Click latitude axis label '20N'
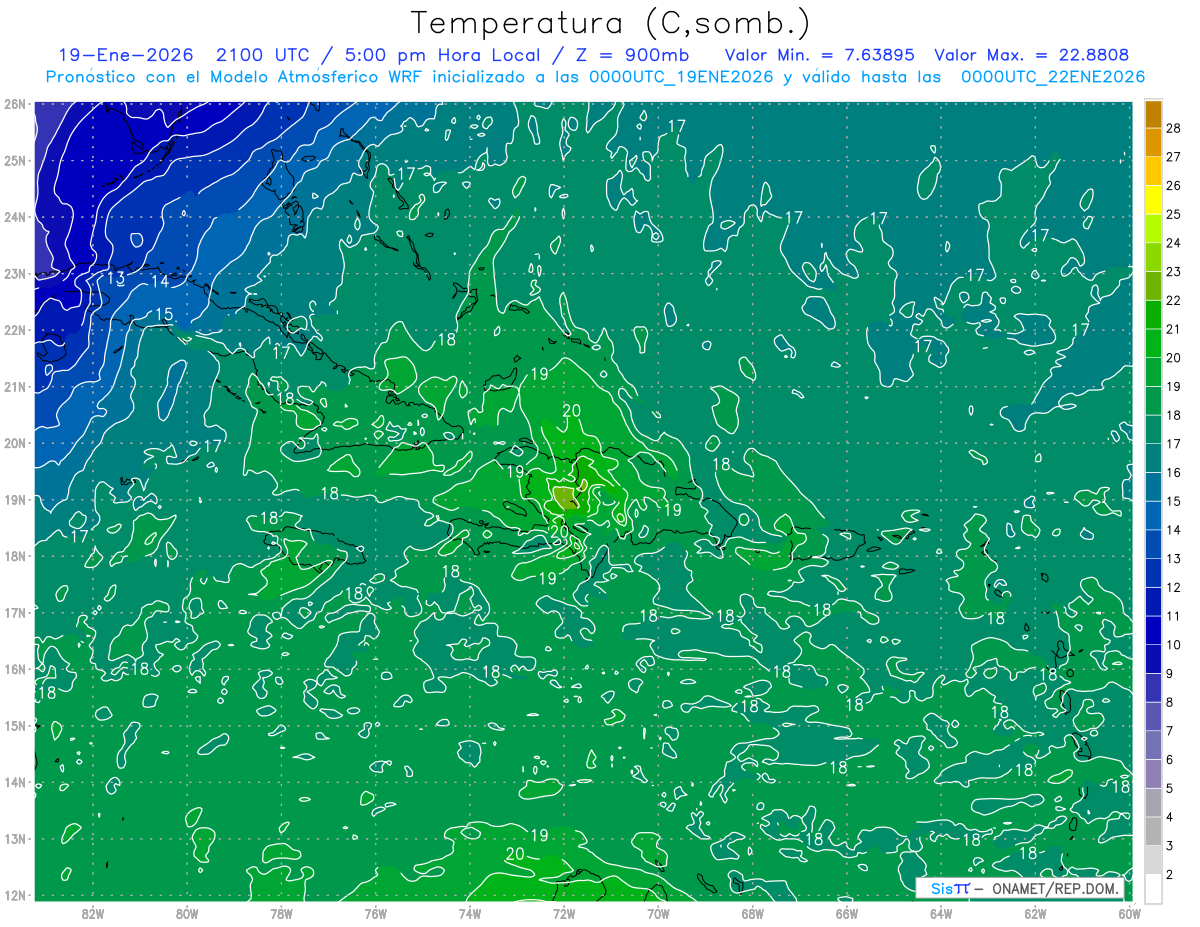The height and width of the screenshot is (927, 1200). [x=15, y=443]
